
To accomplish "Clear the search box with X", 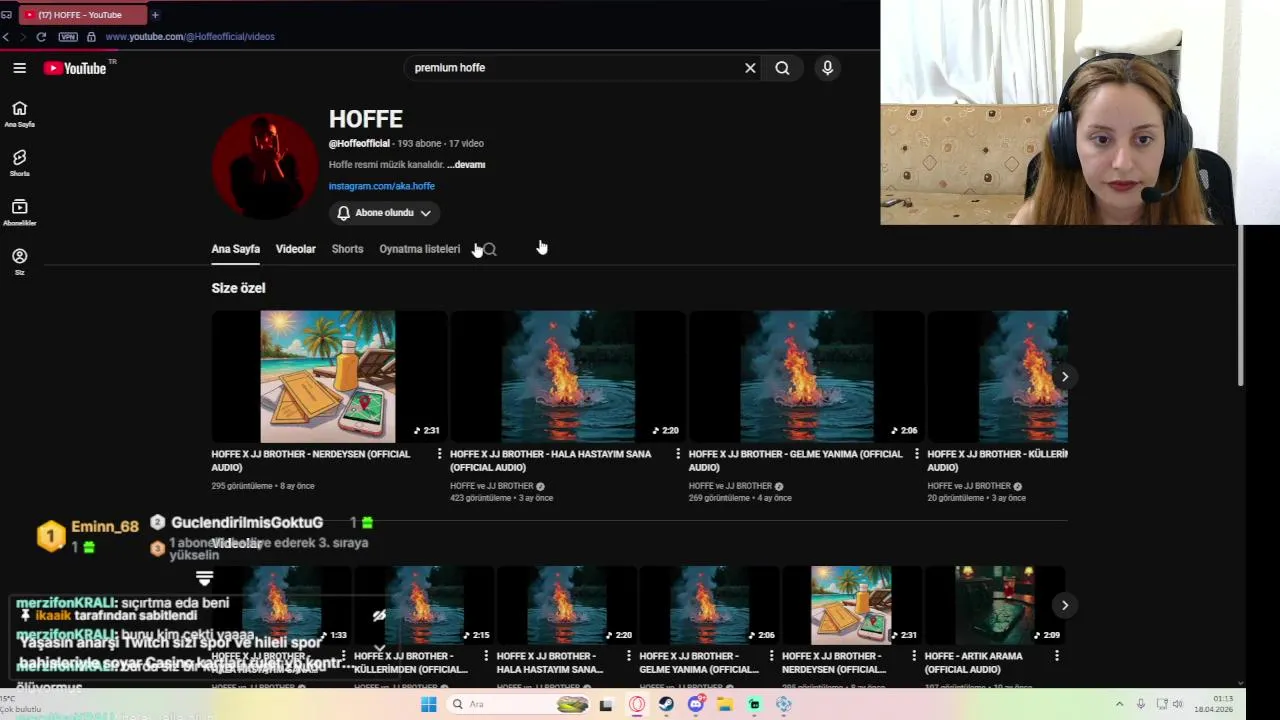I will [750, 68].
